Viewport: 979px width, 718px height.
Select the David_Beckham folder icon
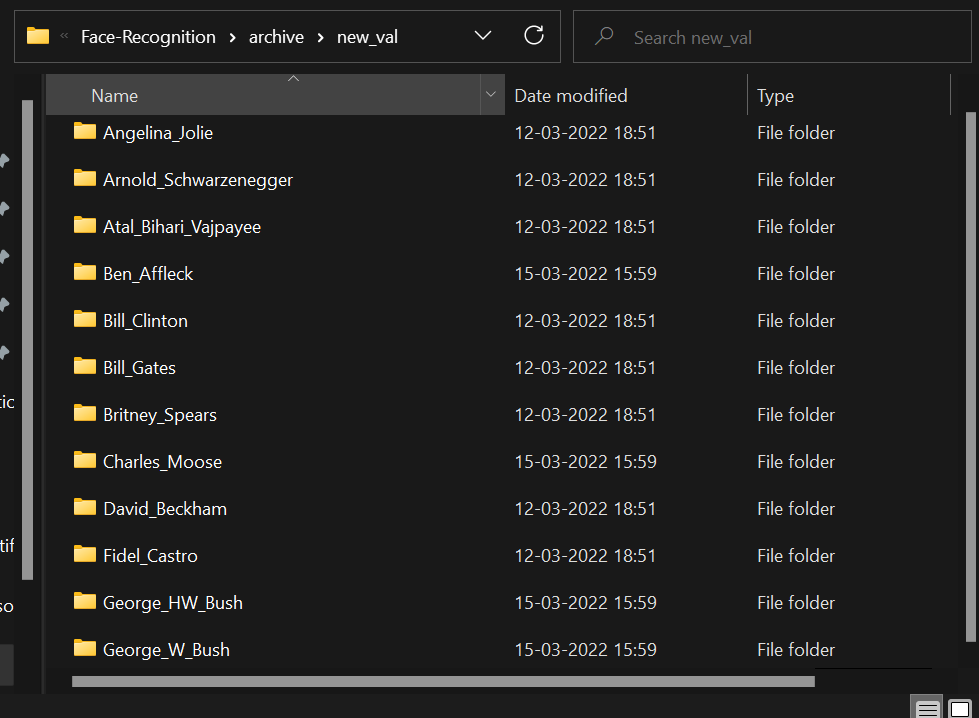coord(85,508)
